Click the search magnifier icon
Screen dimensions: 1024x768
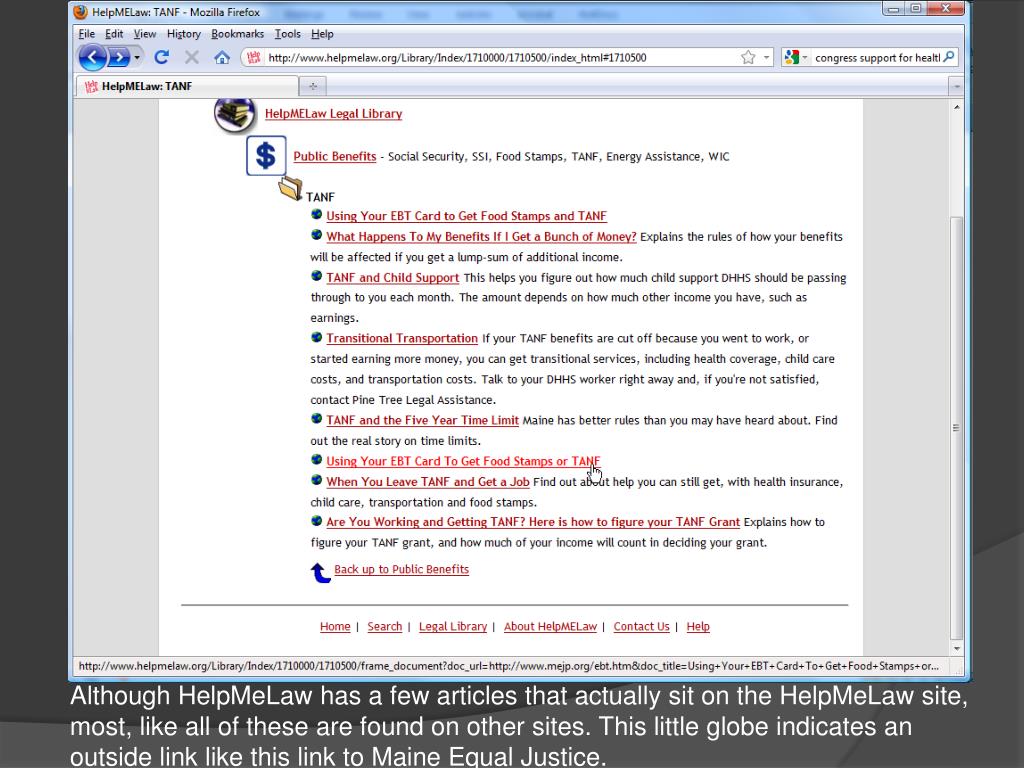click(950, 57)
